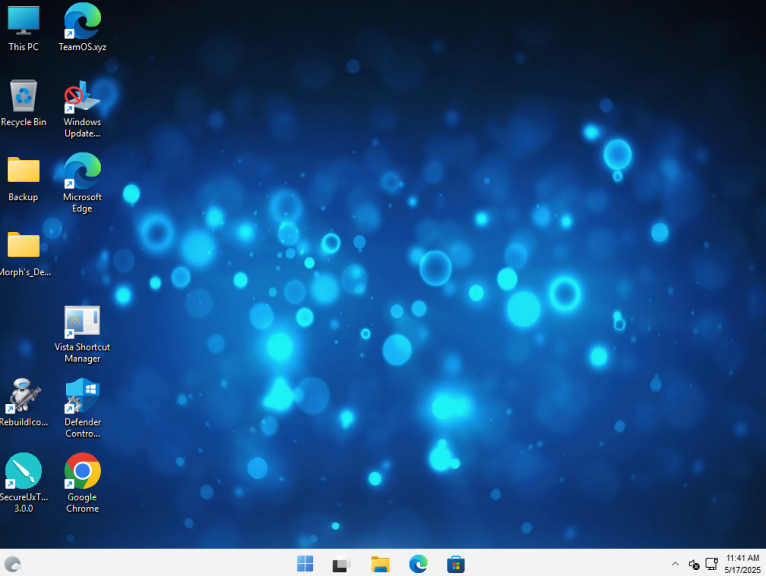
Task: Click the Recycle Bin label text
Action: tap(23, 122)
